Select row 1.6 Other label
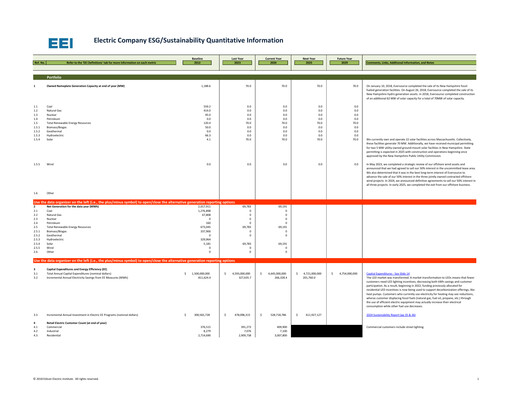Image resolution: width=512 pixels, height=396 pixels. click(50, 193)
